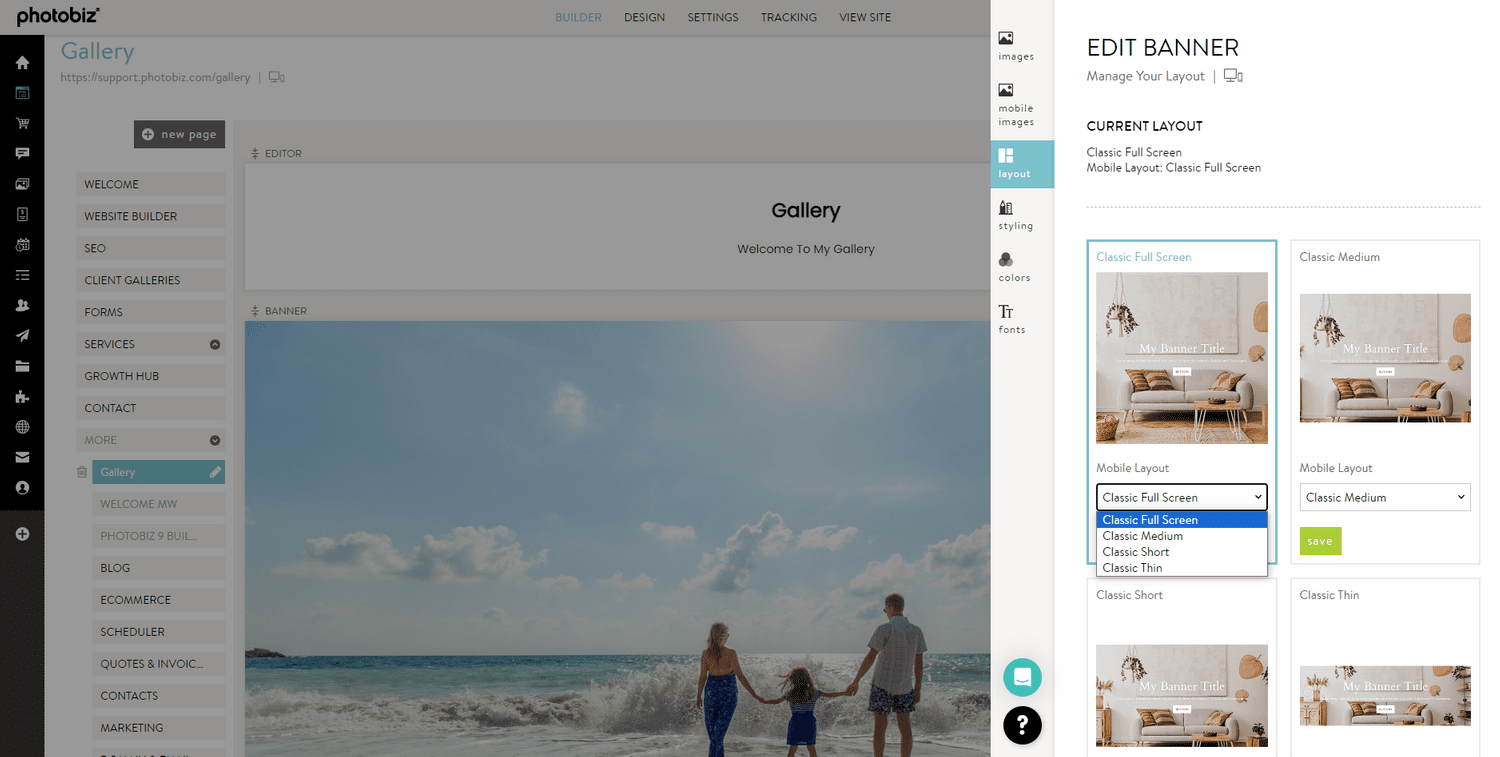Click the new page button

click(179, 134)
